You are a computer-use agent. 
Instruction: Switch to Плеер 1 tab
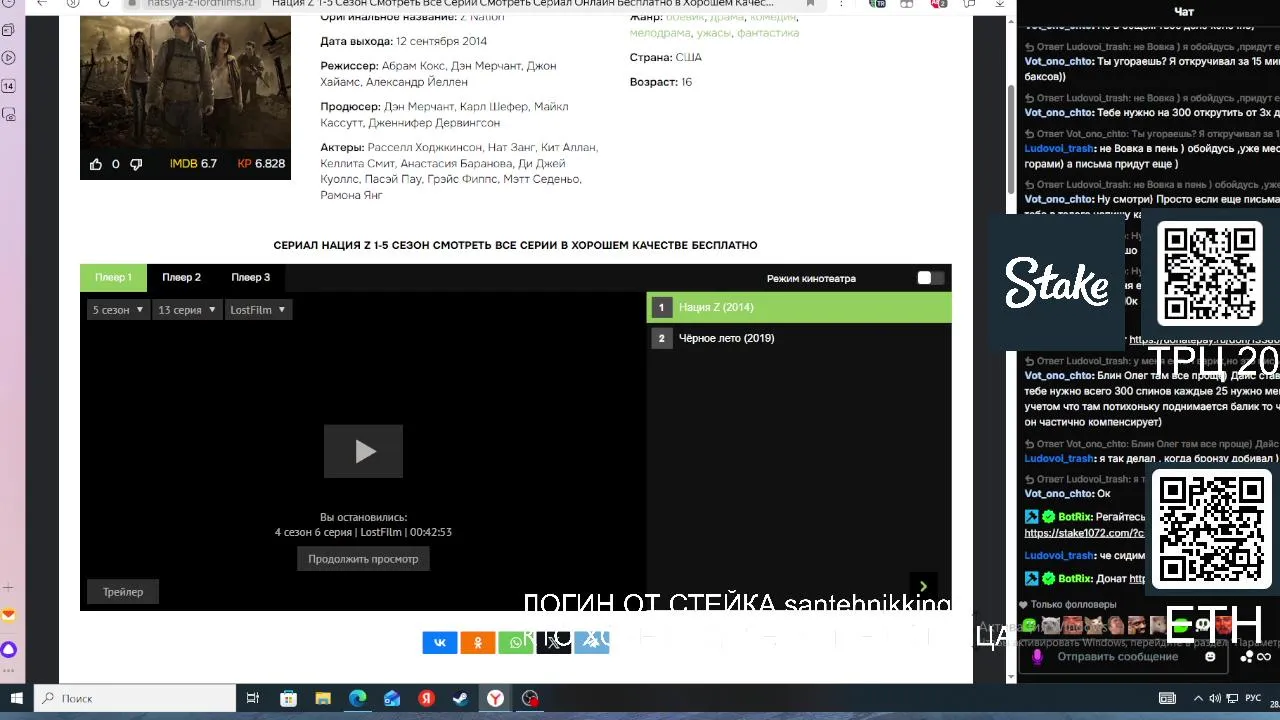point(113,278)
